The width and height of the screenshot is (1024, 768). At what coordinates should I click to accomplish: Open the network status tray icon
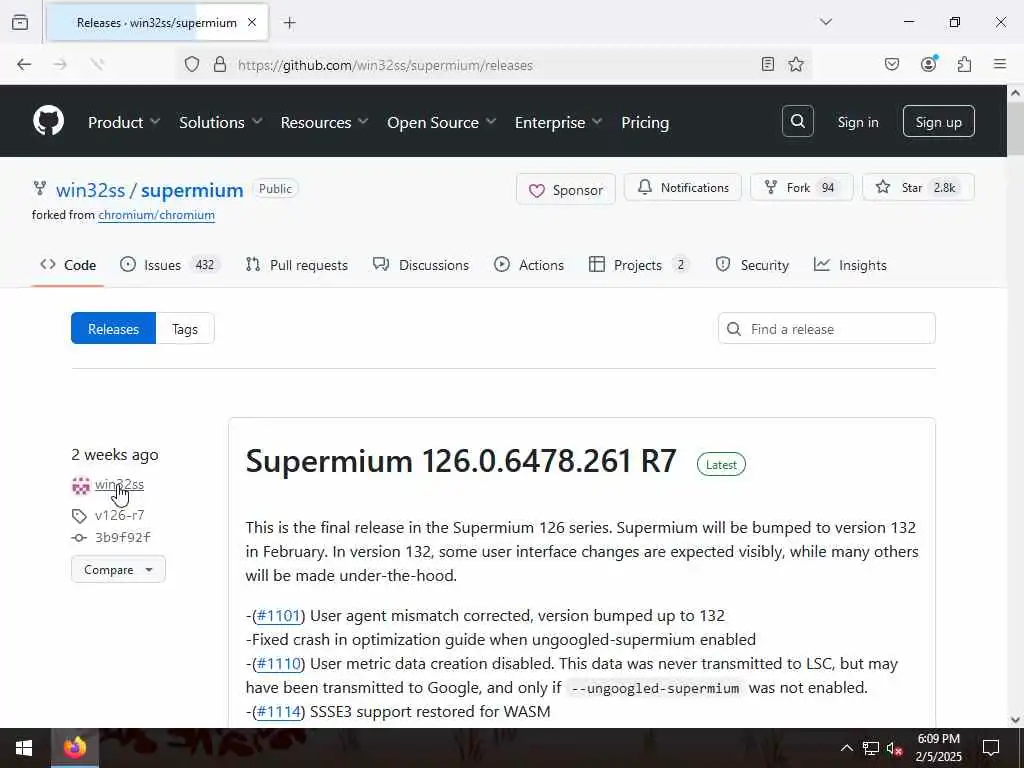click(x=871, y=748)
